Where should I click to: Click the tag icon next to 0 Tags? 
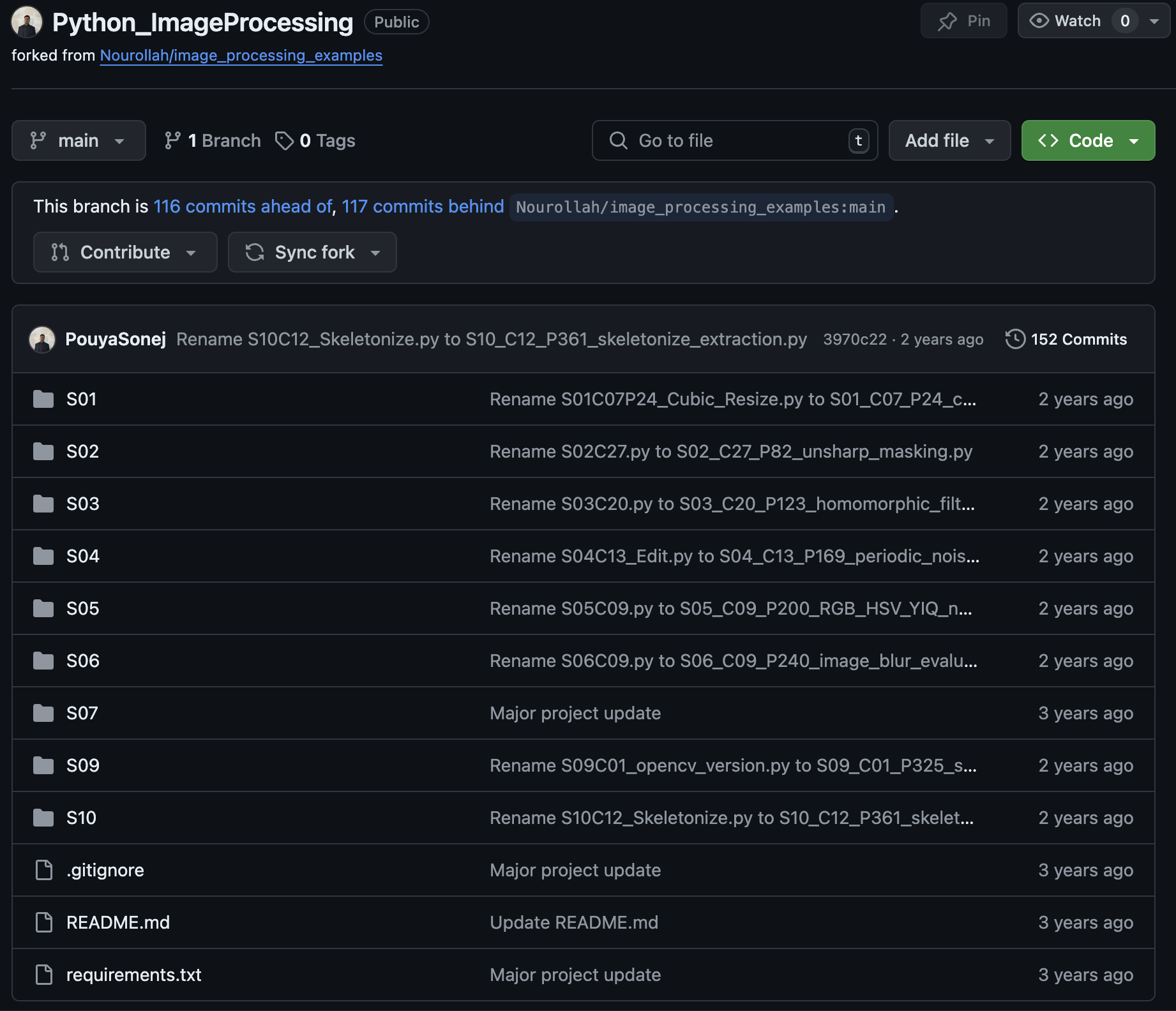coord(284,140)
